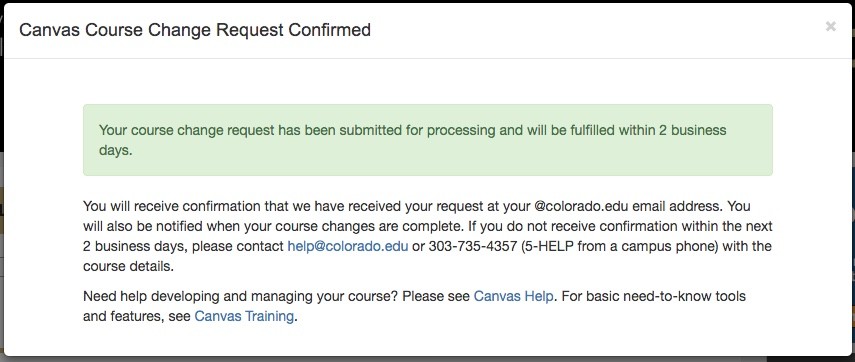The width and height of the screenshot is (855, 362).
Task: Close the Course Change Request Confirmed dialog
Action: (x=830, y=26)
